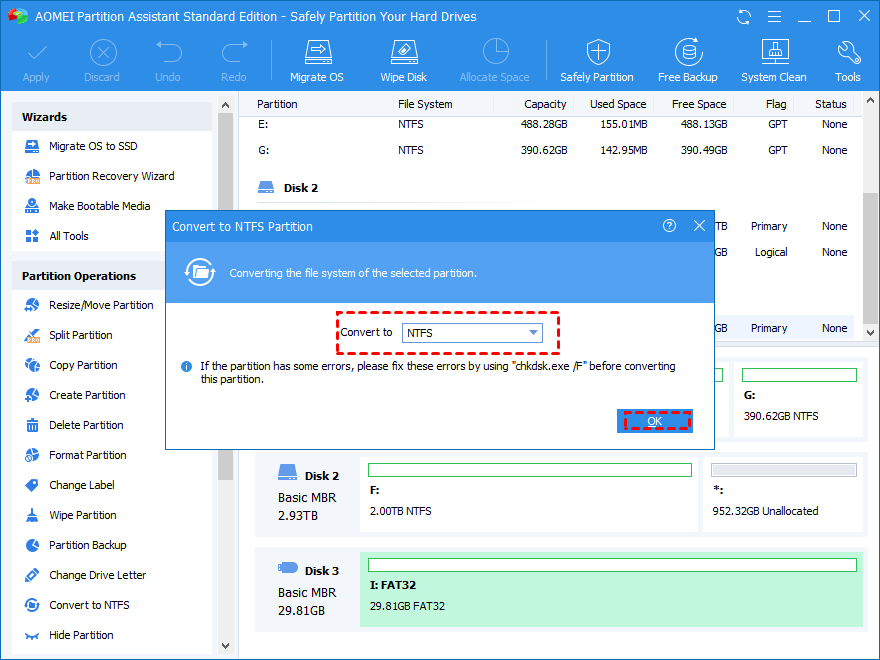Sort by Used Space column header
The width and height of the screenshot is (880, 660).
pyautogui.click(x=618, y=104)
